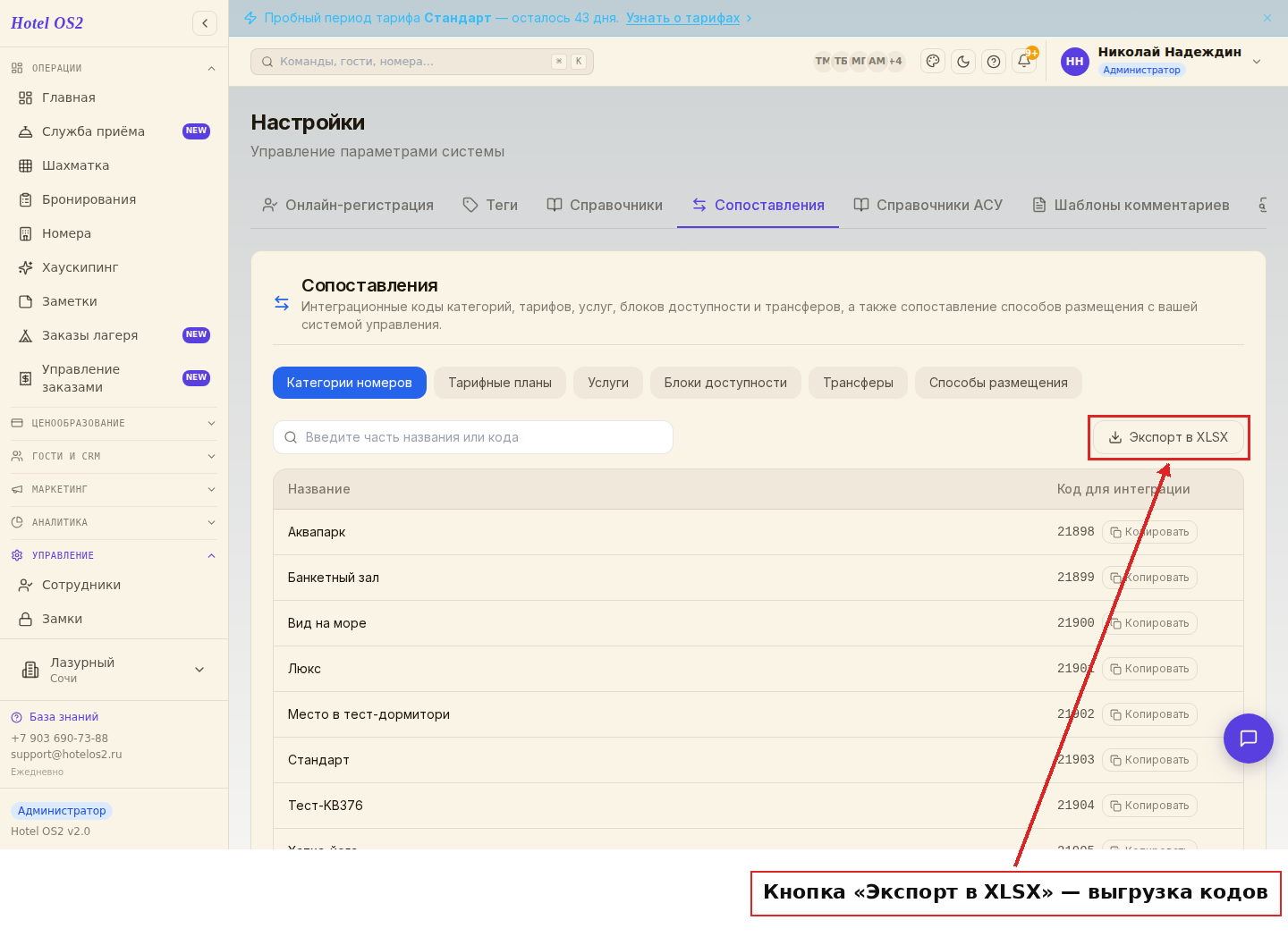Click the code value 21898
The width and height of the screenshot is (1288, 937).
tap(1076, 532)
